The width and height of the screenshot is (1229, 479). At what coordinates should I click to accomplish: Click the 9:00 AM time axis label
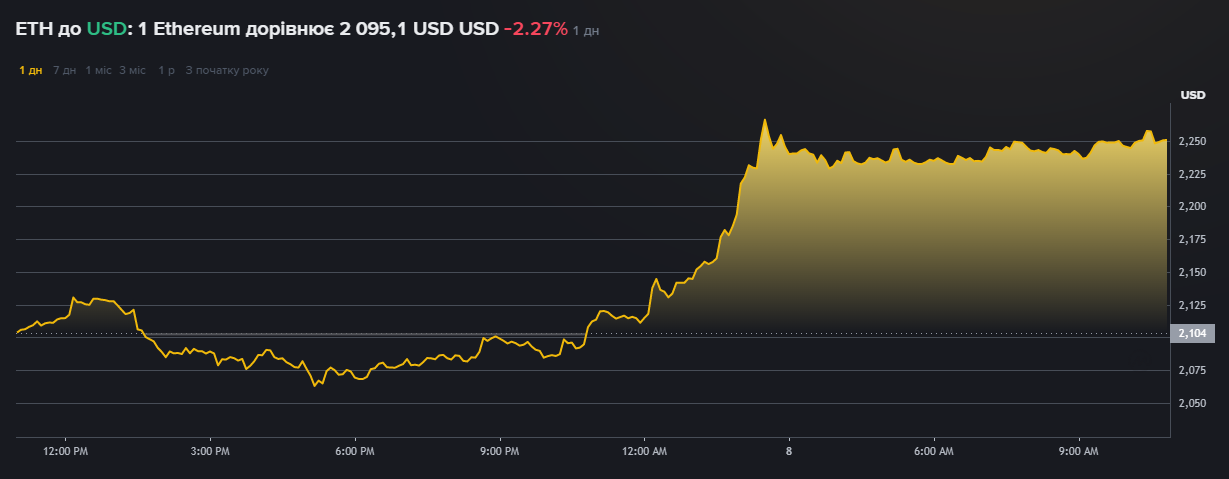(x=1078, y=452)
